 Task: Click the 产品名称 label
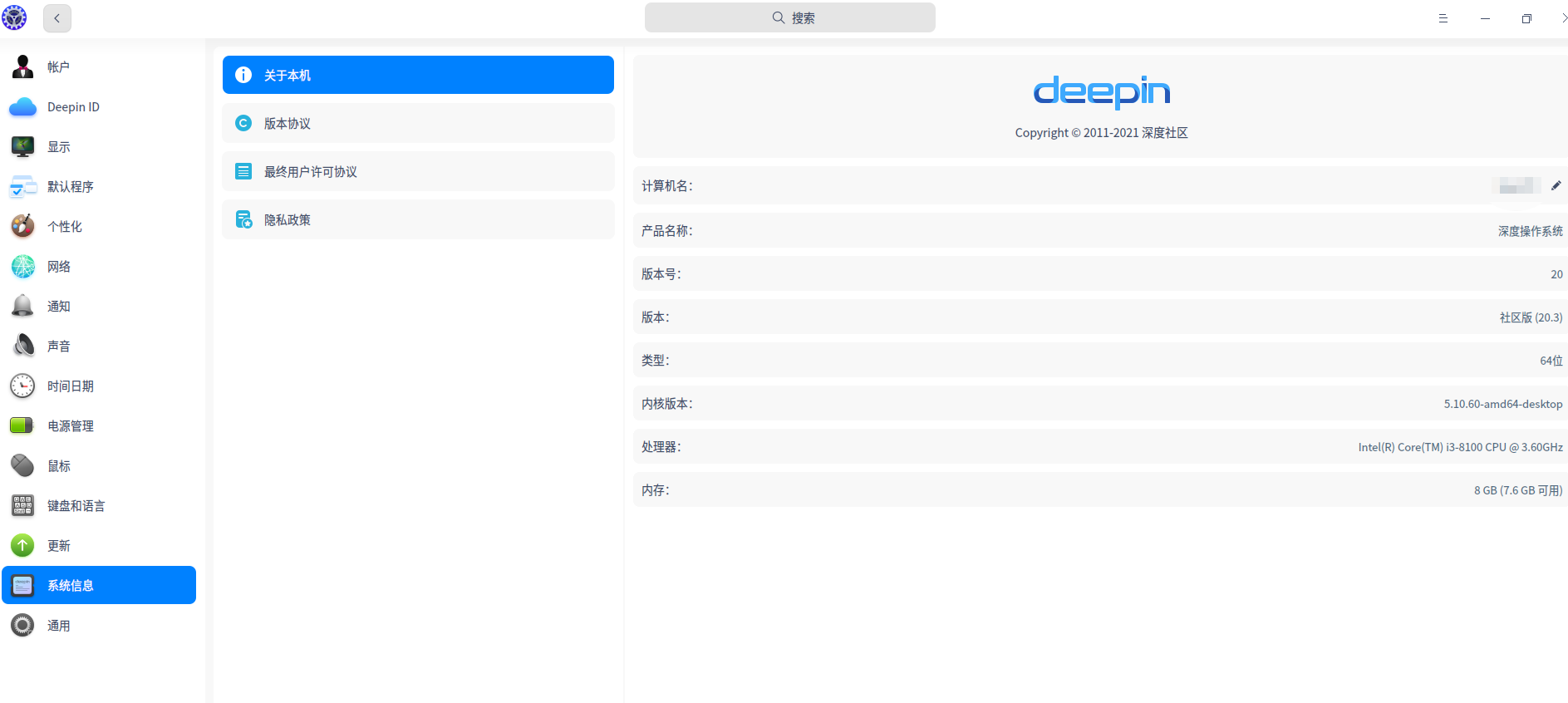tap(666, 231)
